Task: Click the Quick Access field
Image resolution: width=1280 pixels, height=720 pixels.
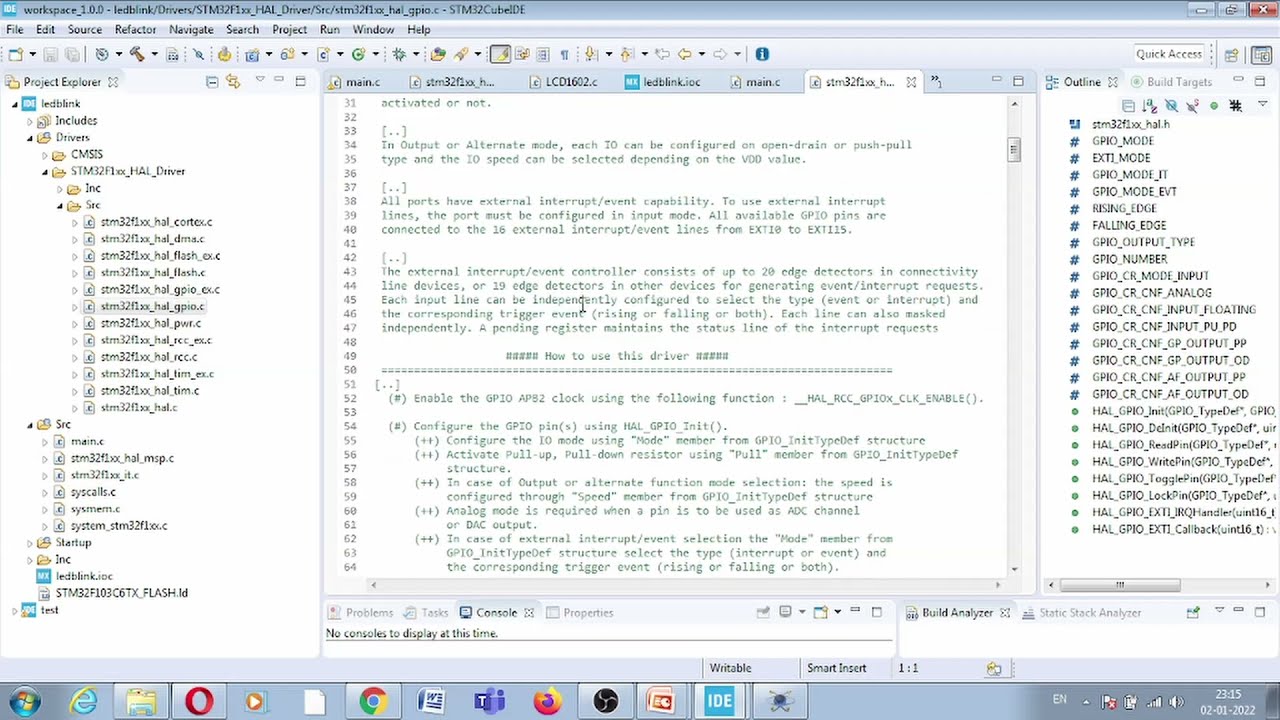Action: (1168, 54)
